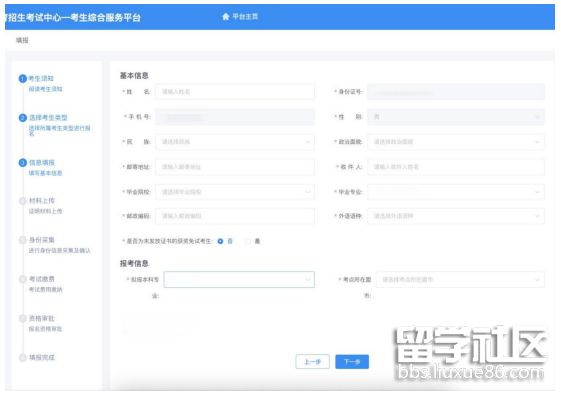Image resolution: width=561 pixels, height=394 pixels.
Task: Click the 基本信息 section heading
Action: tap(134, 76)
